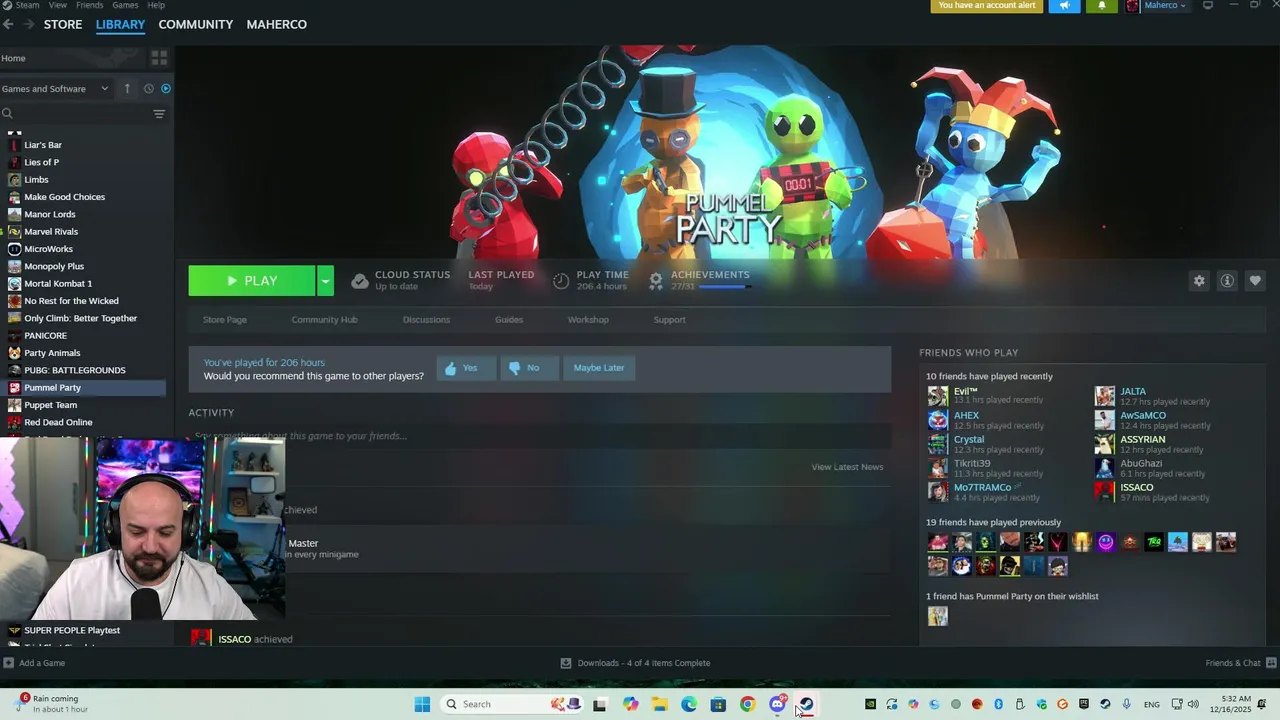Screen dimensions: 1280x720
Task: Click the library search field
Action: pyautogui.click(x=75, y=114)
